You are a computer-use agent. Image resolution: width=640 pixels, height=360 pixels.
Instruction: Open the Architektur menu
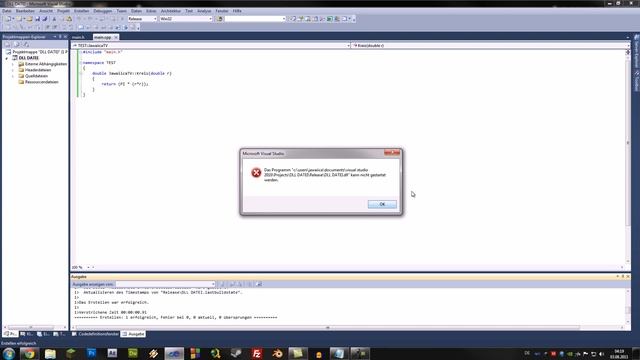click(x=171, y=11)
